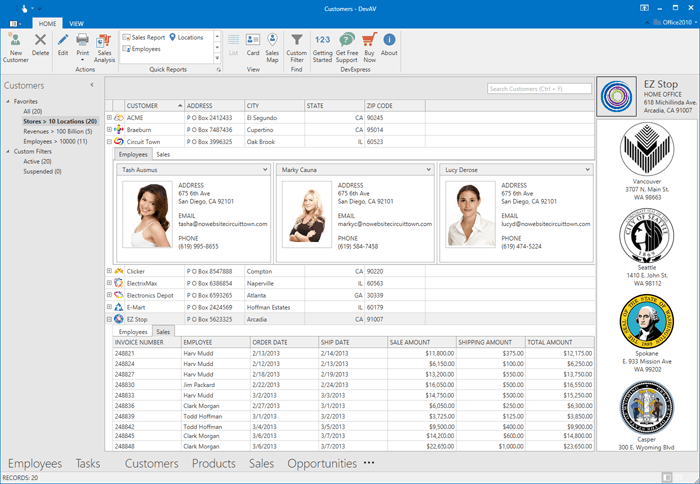Open the Print dropdown menu
The height and width of the screenshot is (484, 700).
click(83, 58)
